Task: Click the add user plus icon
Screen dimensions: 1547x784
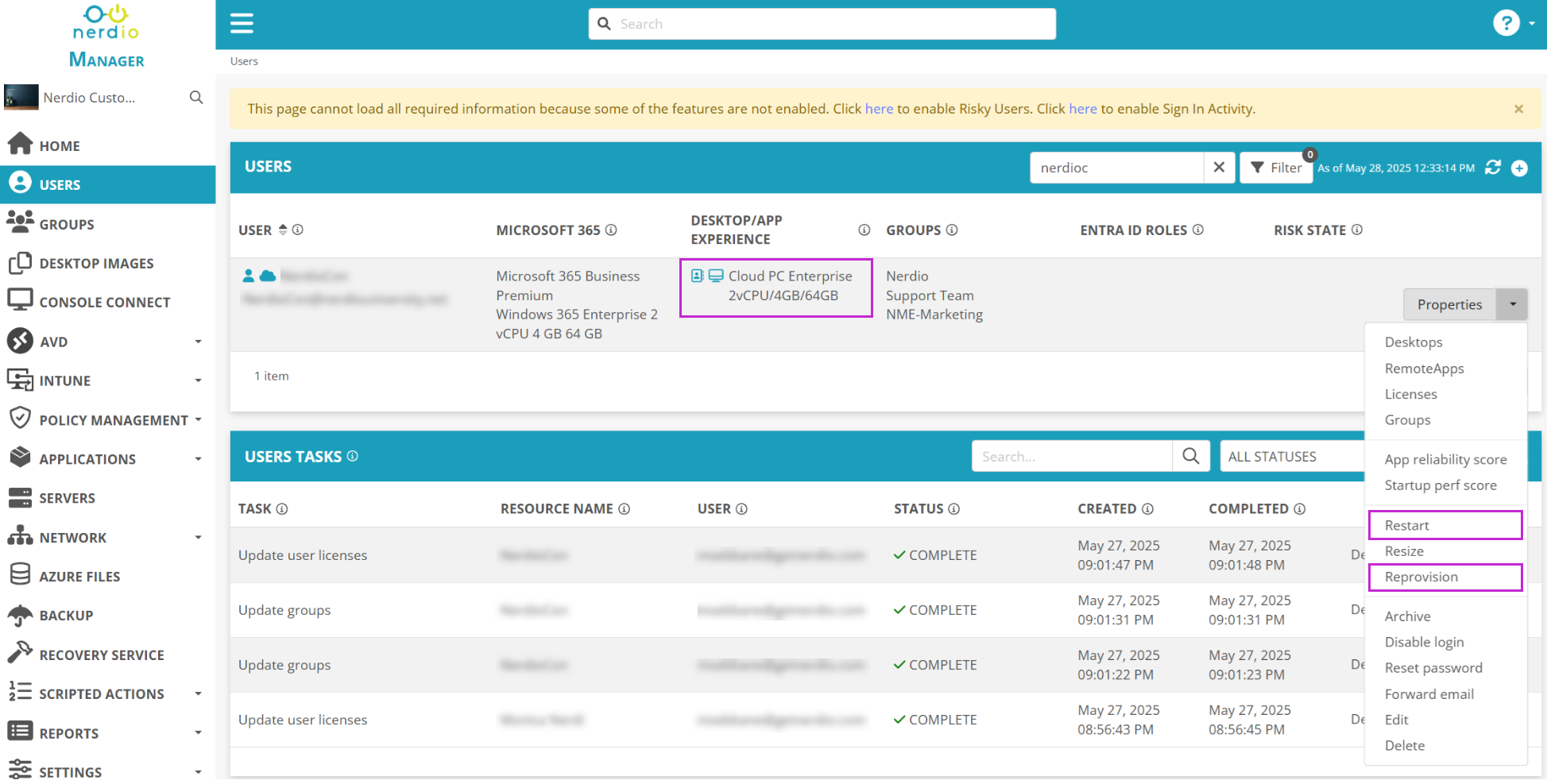Action: [x=1519, y=168]
